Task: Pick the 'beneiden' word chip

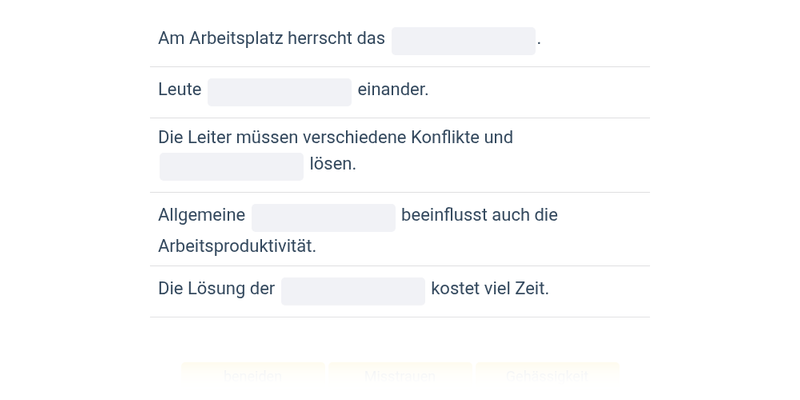Action: 253,377
